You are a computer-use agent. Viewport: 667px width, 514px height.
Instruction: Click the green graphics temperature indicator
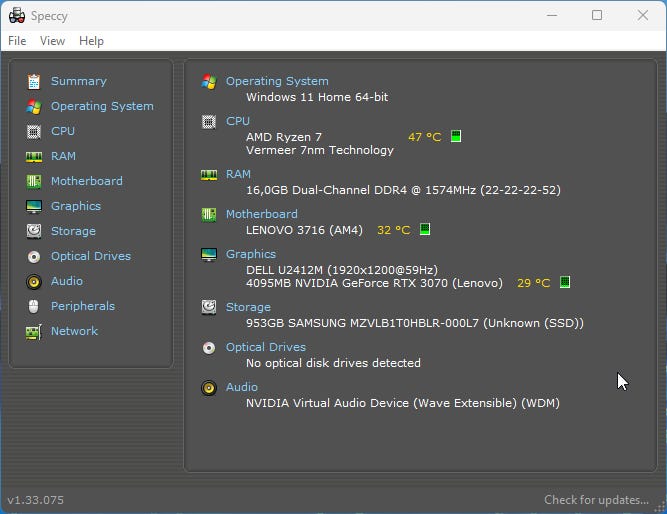pyautogui.click(x=565, y=283)
